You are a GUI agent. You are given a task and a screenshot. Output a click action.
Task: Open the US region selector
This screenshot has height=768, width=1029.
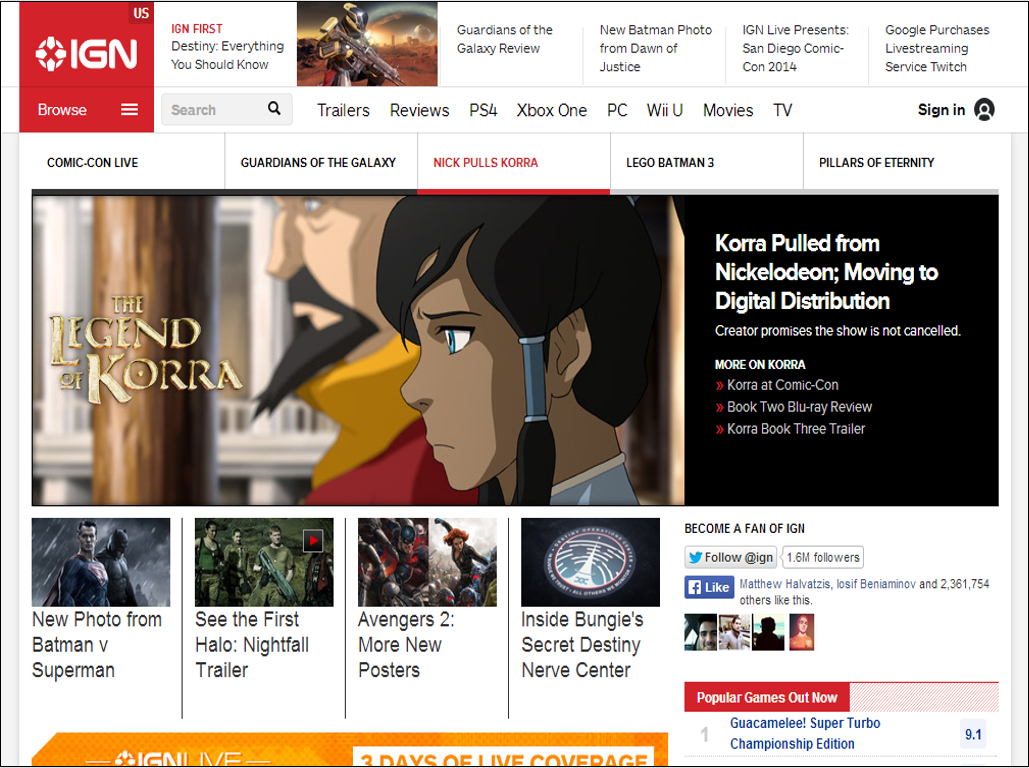click(x=141, y=14)
